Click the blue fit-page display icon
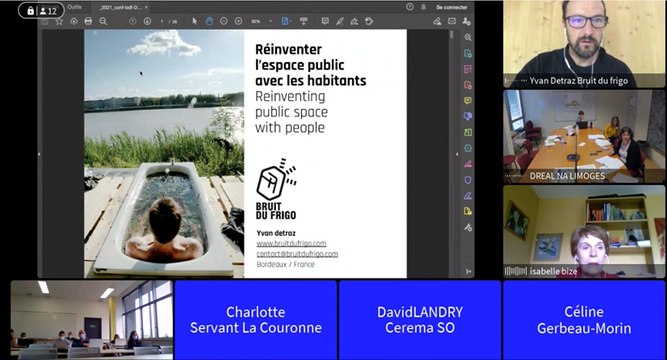 [x=285, y=21]
